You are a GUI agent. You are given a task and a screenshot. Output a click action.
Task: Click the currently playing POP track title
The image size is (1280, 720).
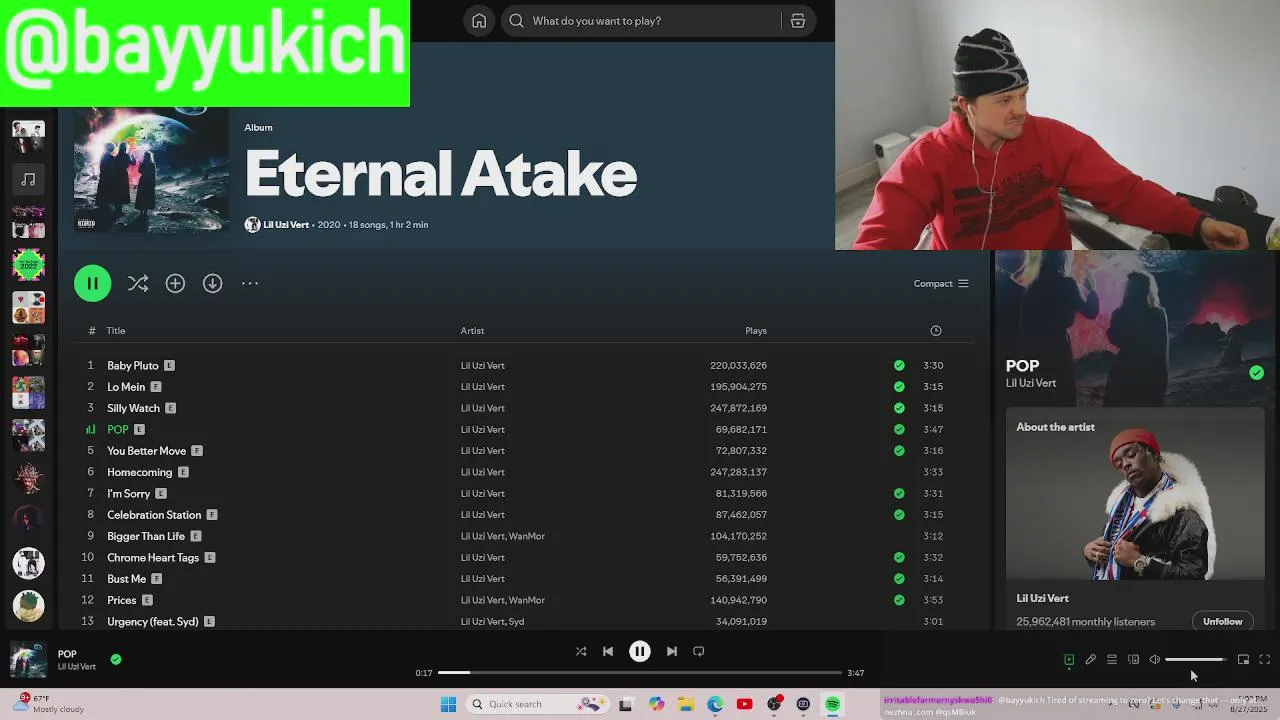click(x=118, y=430)
